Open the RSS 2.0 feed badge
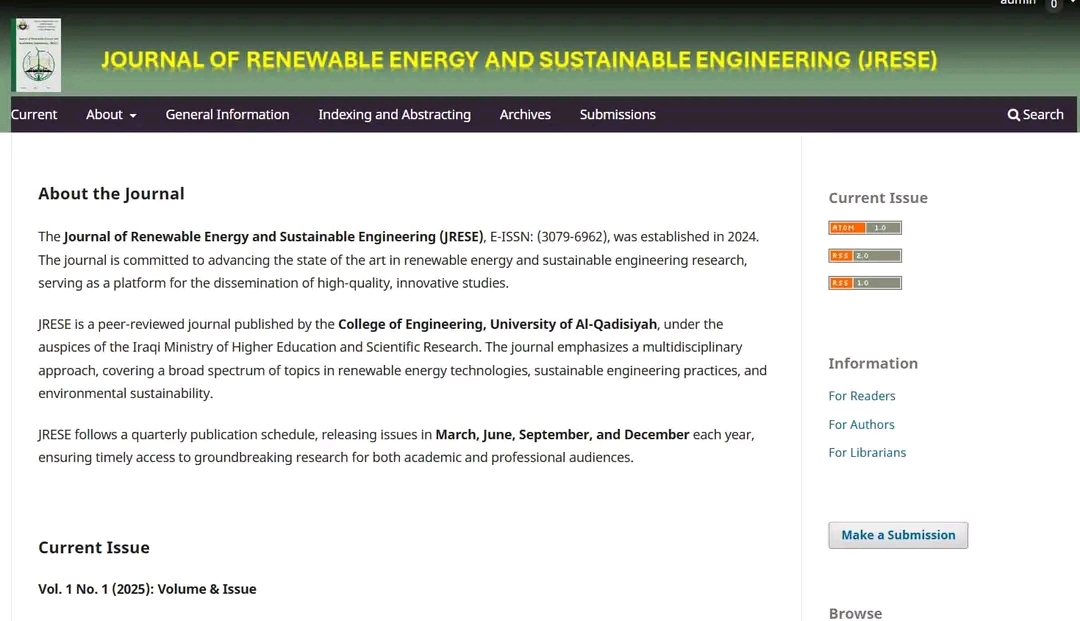This screenshot has height=621, width=1080. [865, 256]
